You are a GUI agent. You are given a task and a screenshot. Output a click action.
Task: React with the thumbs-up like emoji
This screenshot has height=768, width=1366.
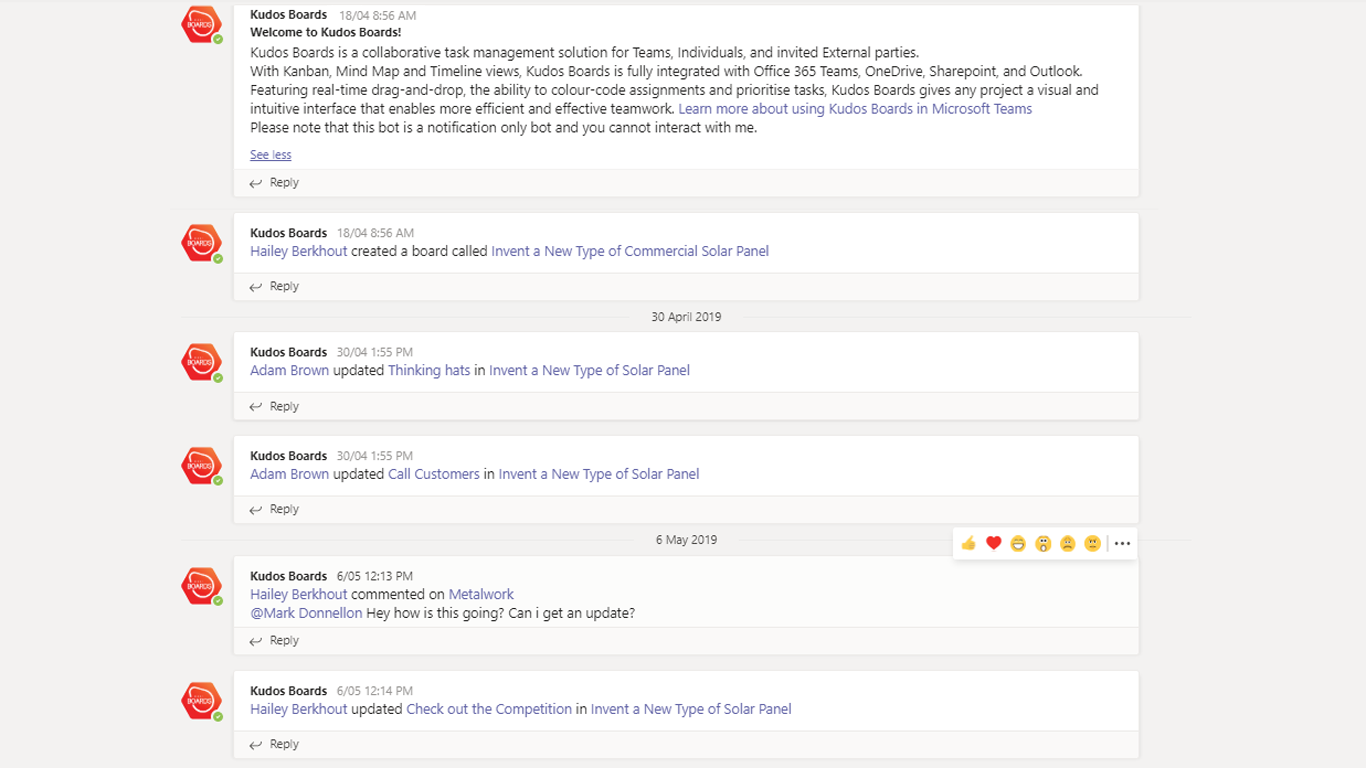[x=968, y=544]
